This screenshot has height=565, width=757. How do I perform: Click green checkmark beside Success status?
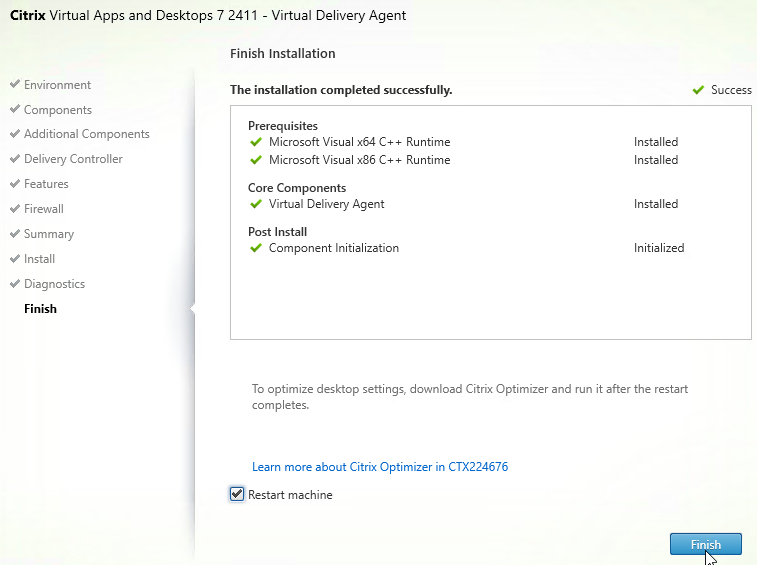pos(698,90)
